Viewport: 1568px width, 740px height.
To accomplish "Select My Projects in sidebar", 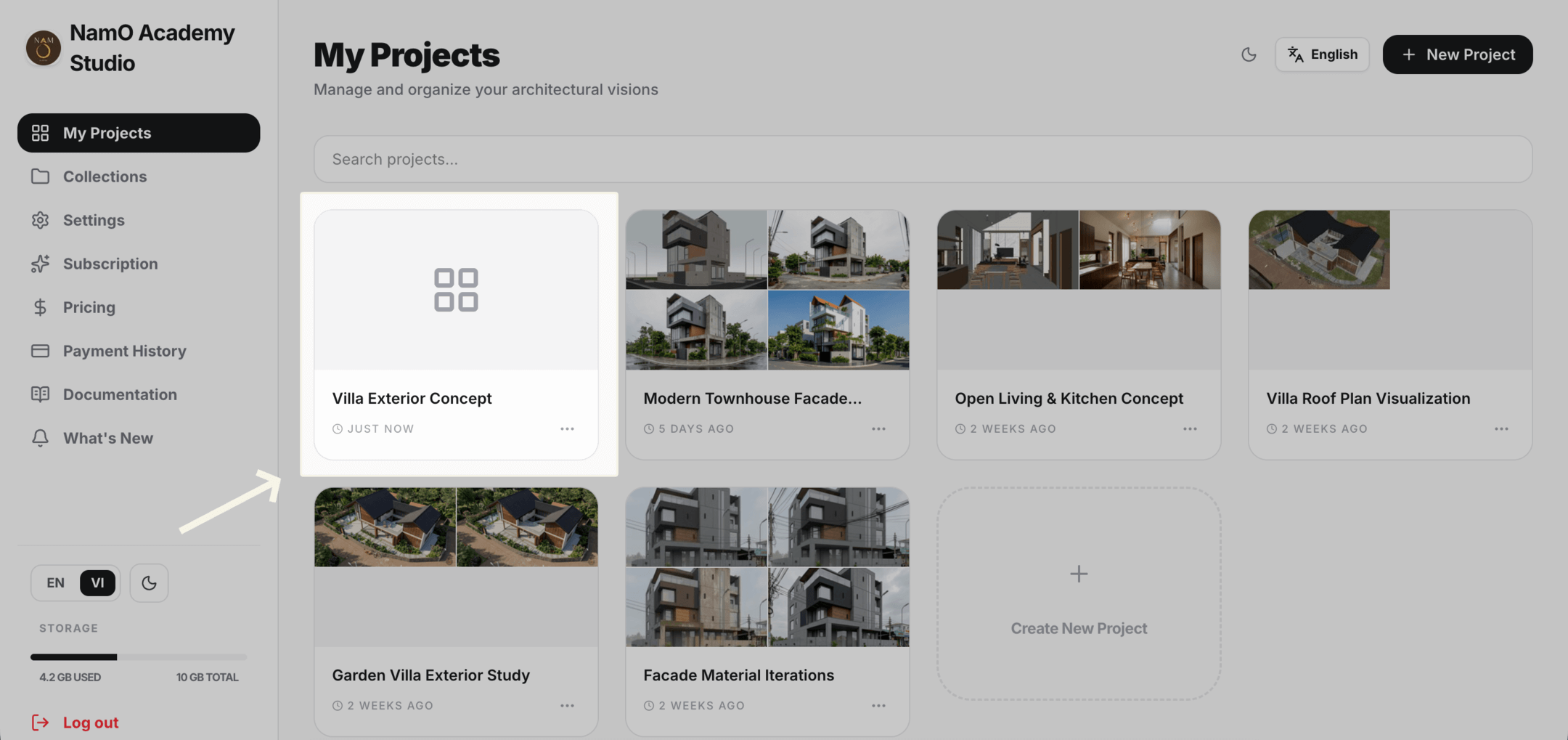I will tap(139, 133).
